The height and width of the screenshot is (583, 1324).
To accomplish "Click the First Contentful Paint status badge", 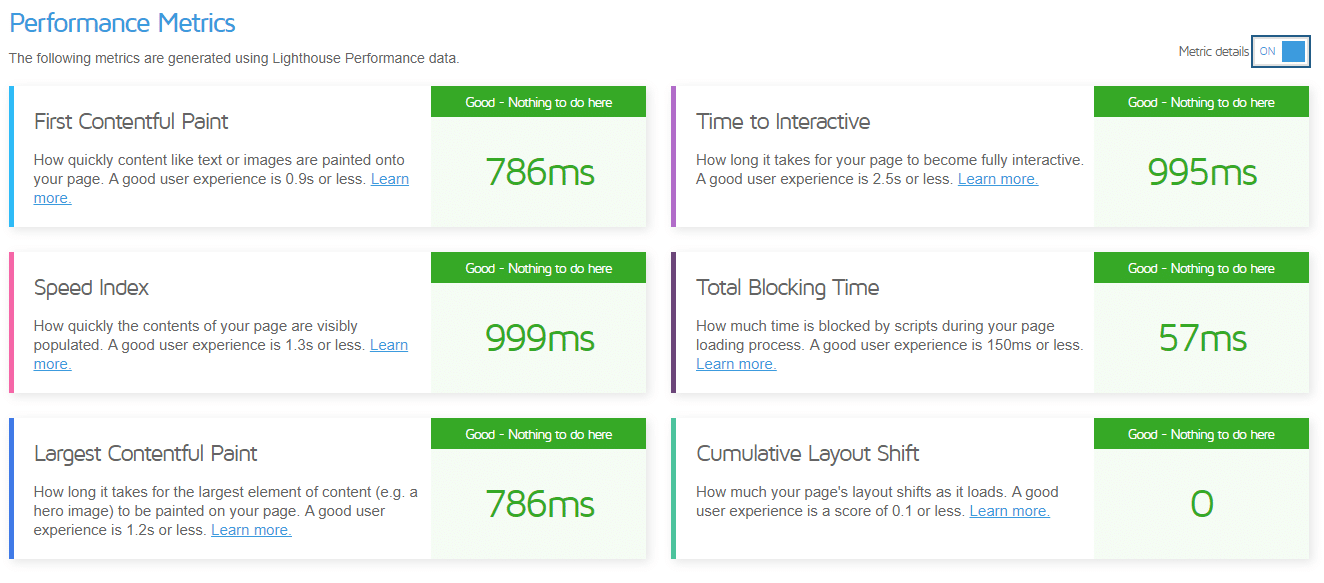I will click(538, 101).
